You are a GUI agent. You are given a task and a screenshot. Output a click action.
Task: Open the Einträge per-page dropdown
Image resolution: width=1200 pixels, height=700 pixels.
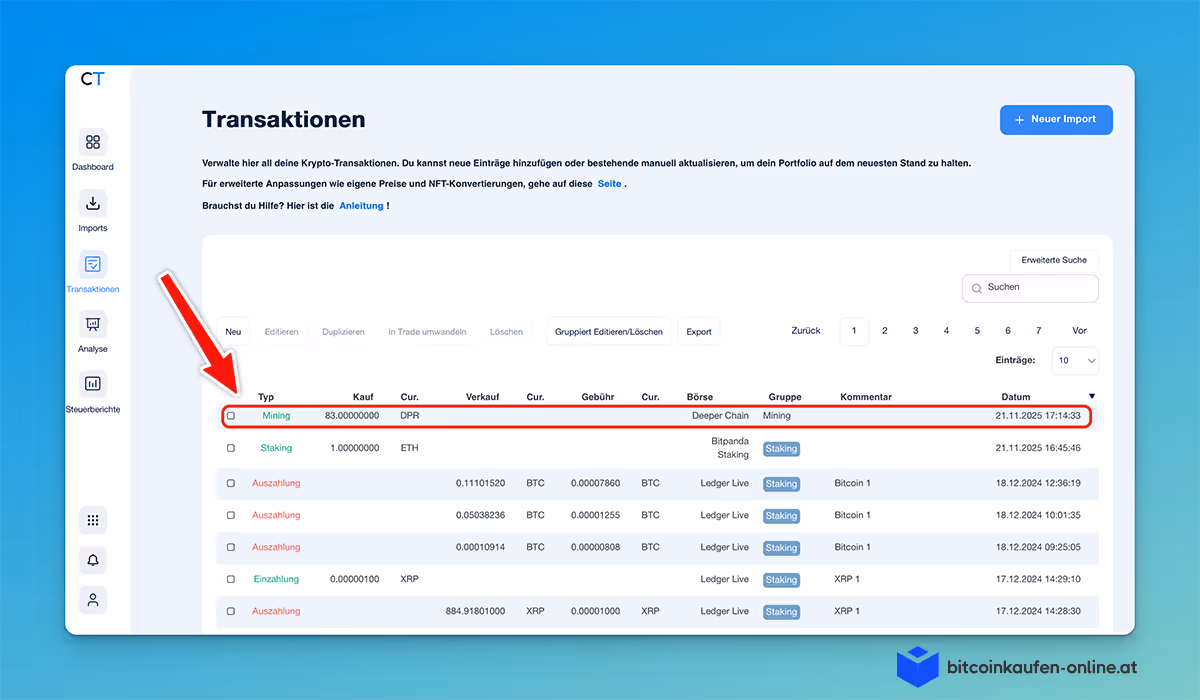coord(1074,360)
